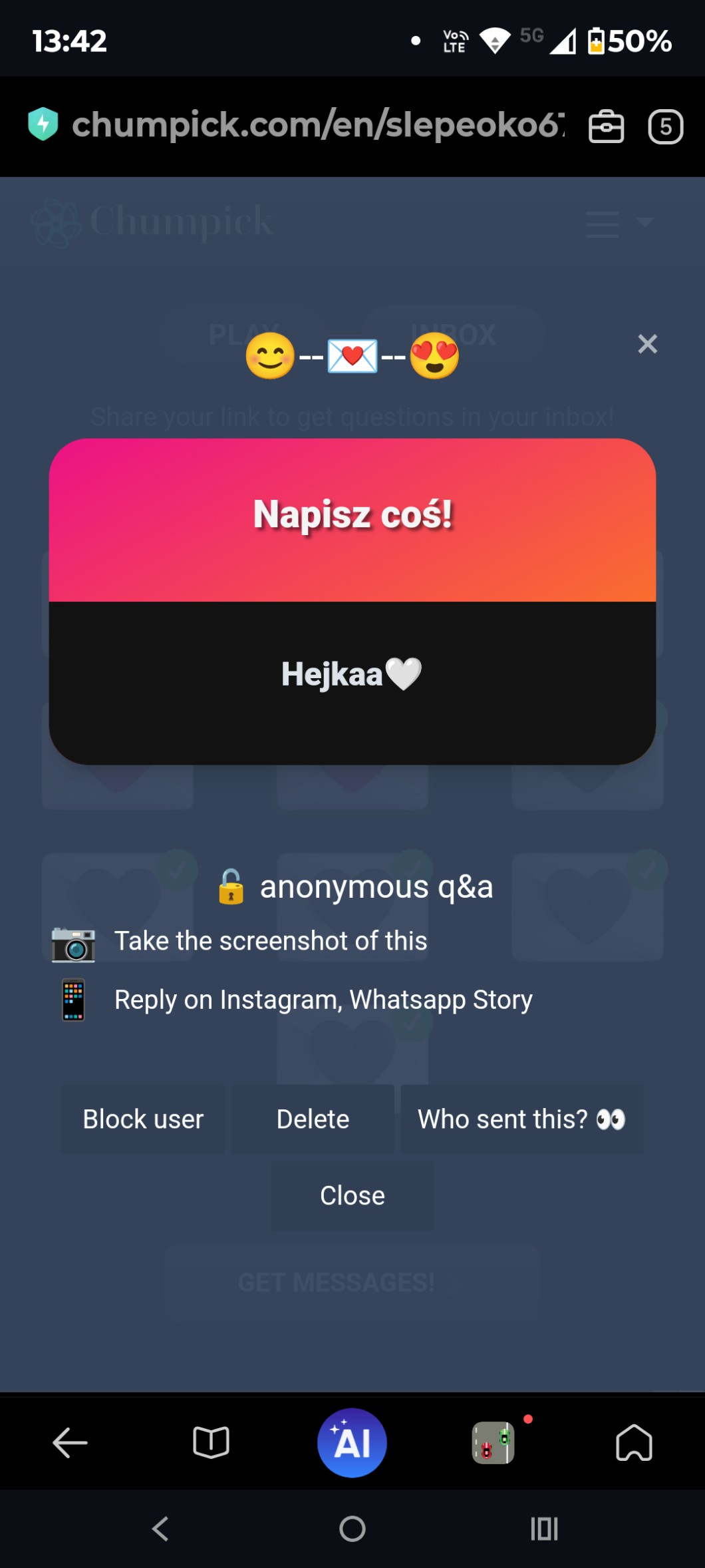Open the racing game shortcut icon
Viewport: 705px width, 1568px height.
point(493,1442)
